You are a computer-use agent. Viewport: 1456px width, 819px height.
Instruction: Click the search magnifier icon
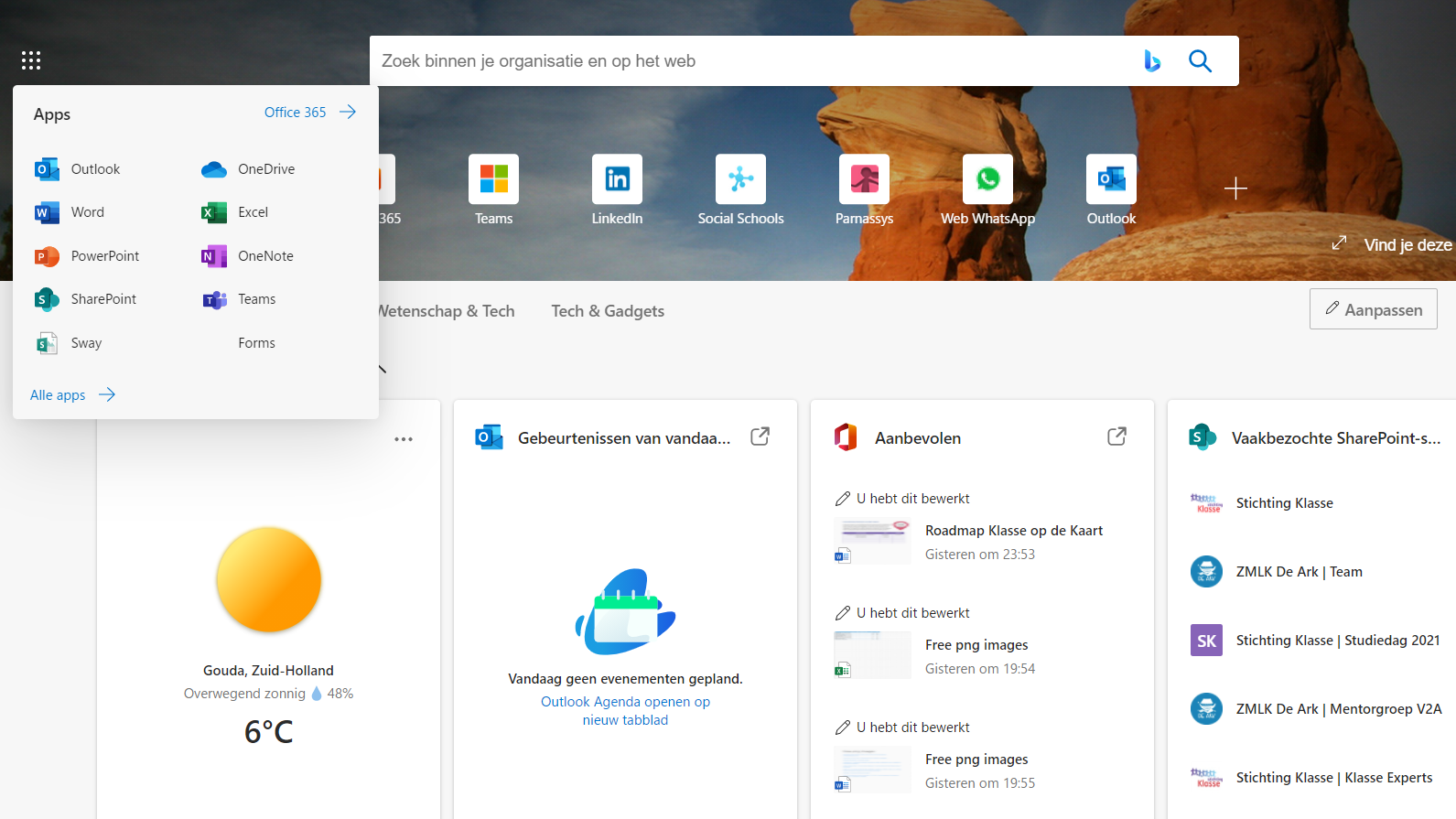pyautogui.click(x=1200, y=60)
